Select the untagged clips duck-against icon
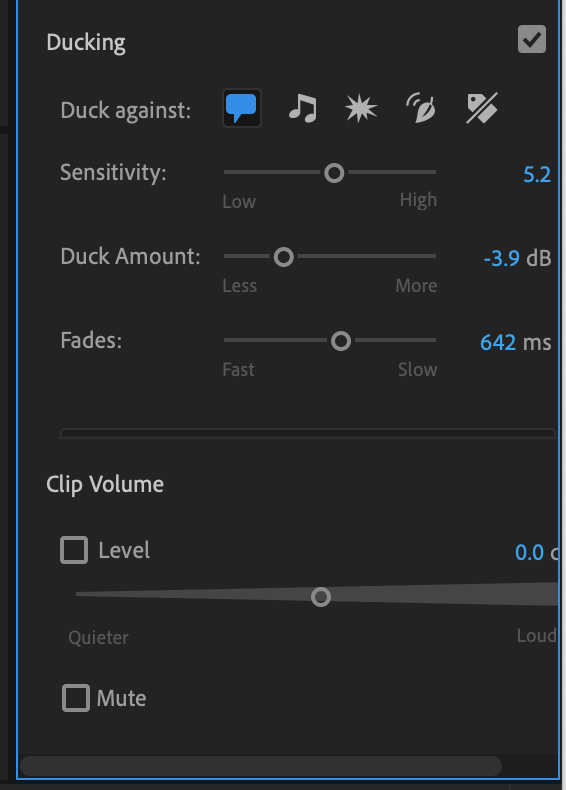The image size is (566, 790). [x=482, y=108]
